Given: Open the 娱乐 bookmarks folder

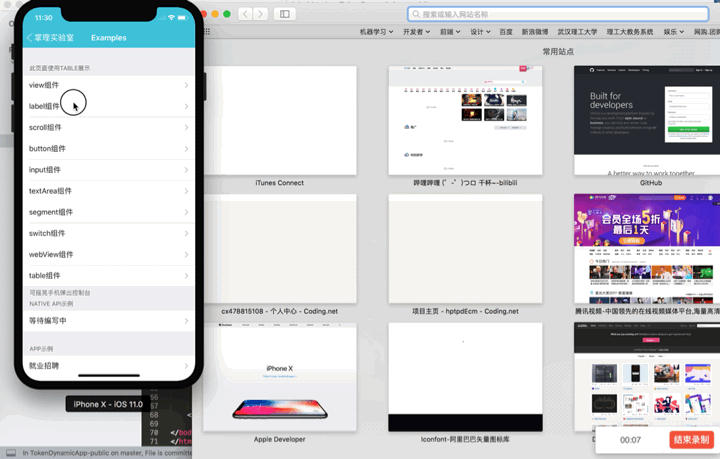Looking at the screenshot, I should tap(674, 32).
